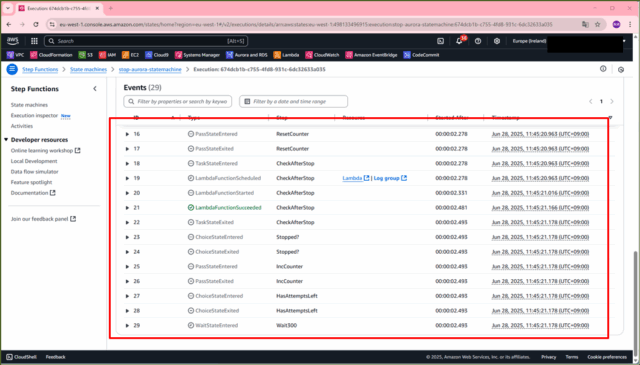Viewport: 640px width, 365px height.
Task: Open Feature spotlight in sidebar
Action: click(x=31, y=182)
